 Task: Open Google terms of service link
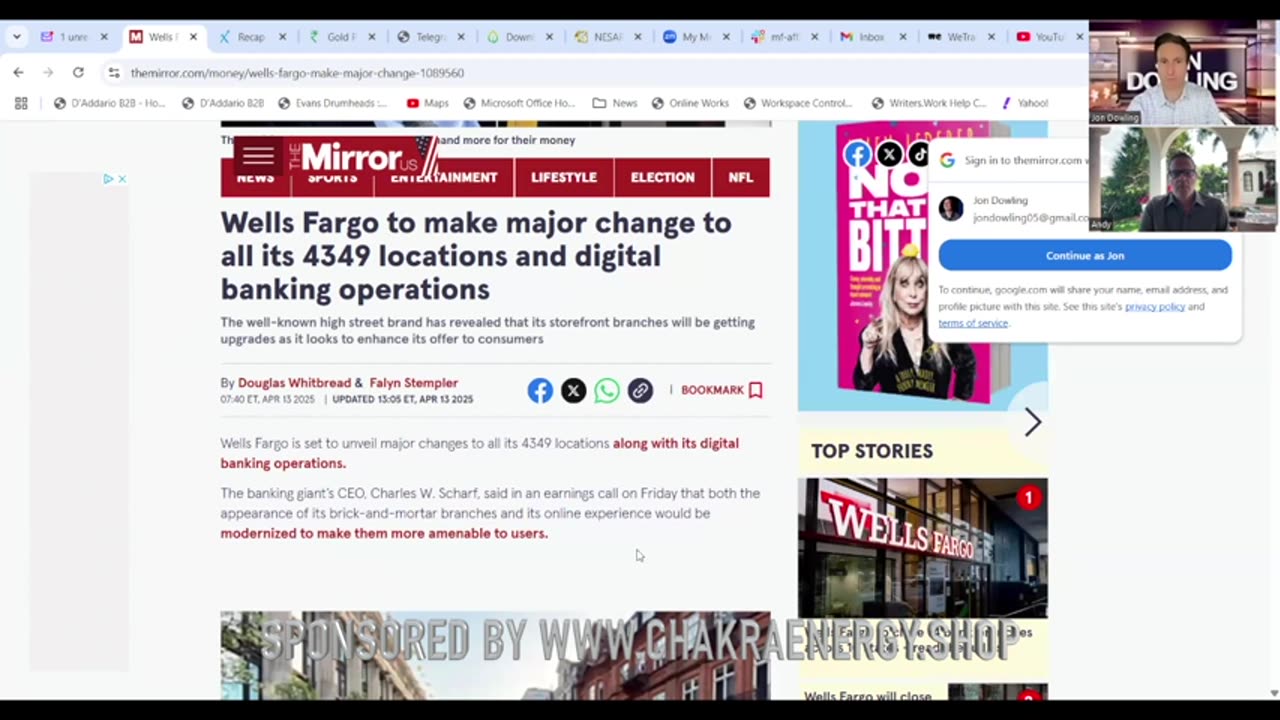(x=973, y=323)
